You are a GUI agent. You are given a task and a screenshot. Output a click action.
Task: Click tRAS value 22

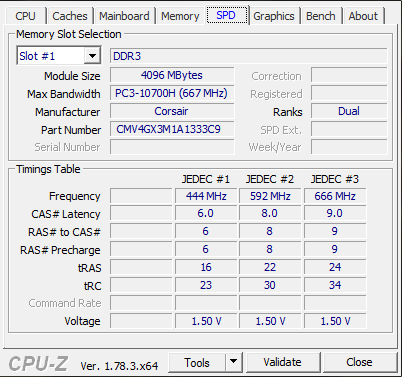point(270,267)
